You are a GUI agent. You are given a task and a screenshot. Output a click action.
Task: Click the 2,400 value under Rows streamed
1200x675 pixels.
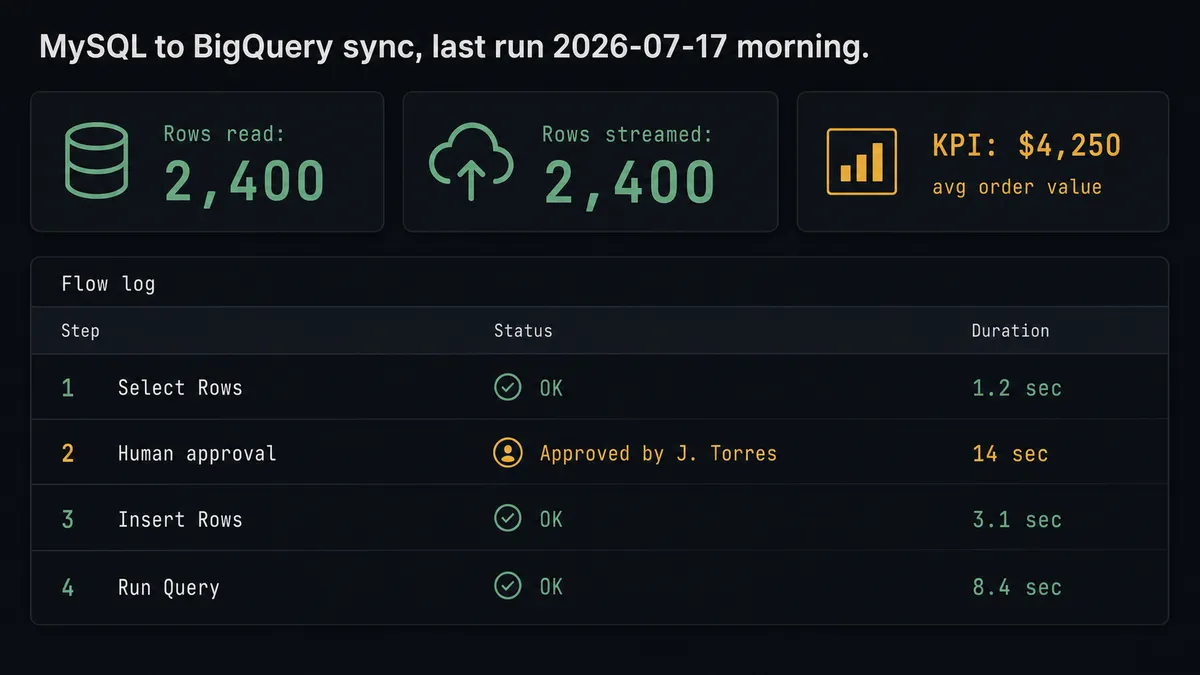pyautogui.click(x=630, y=182)
